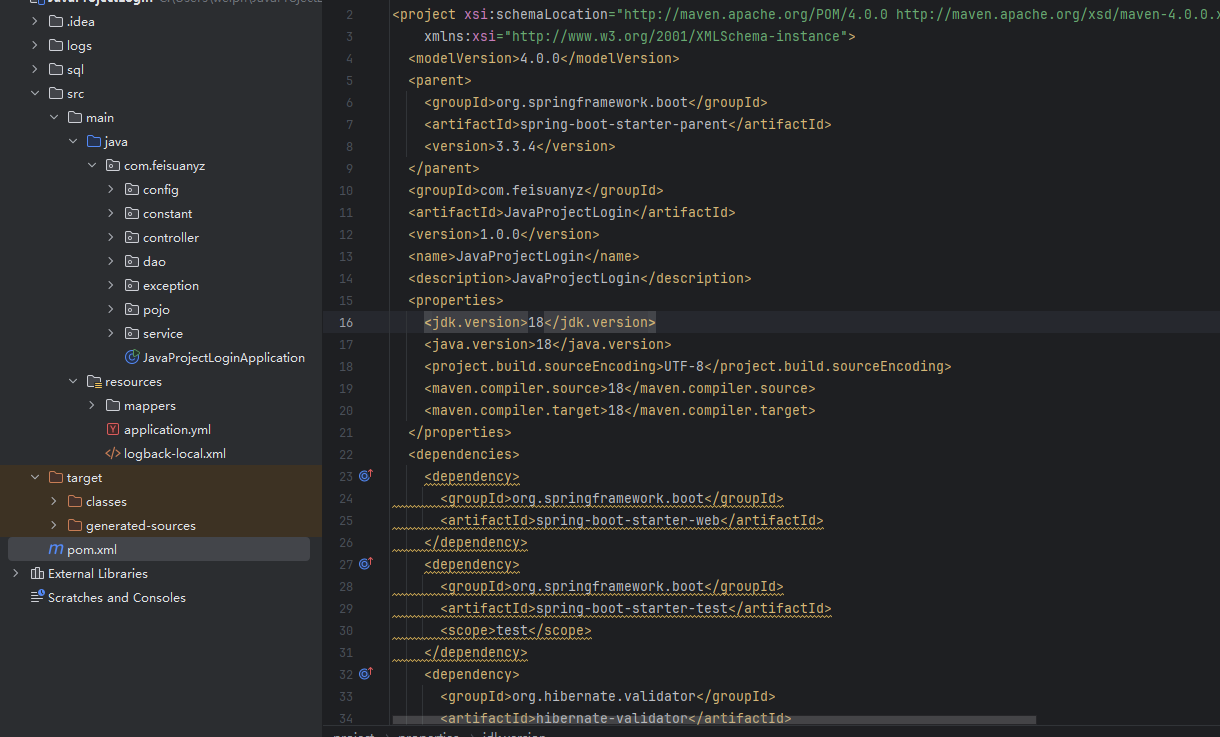Expand the dao package arrow

pyautogui.click(x=111, y=261)
